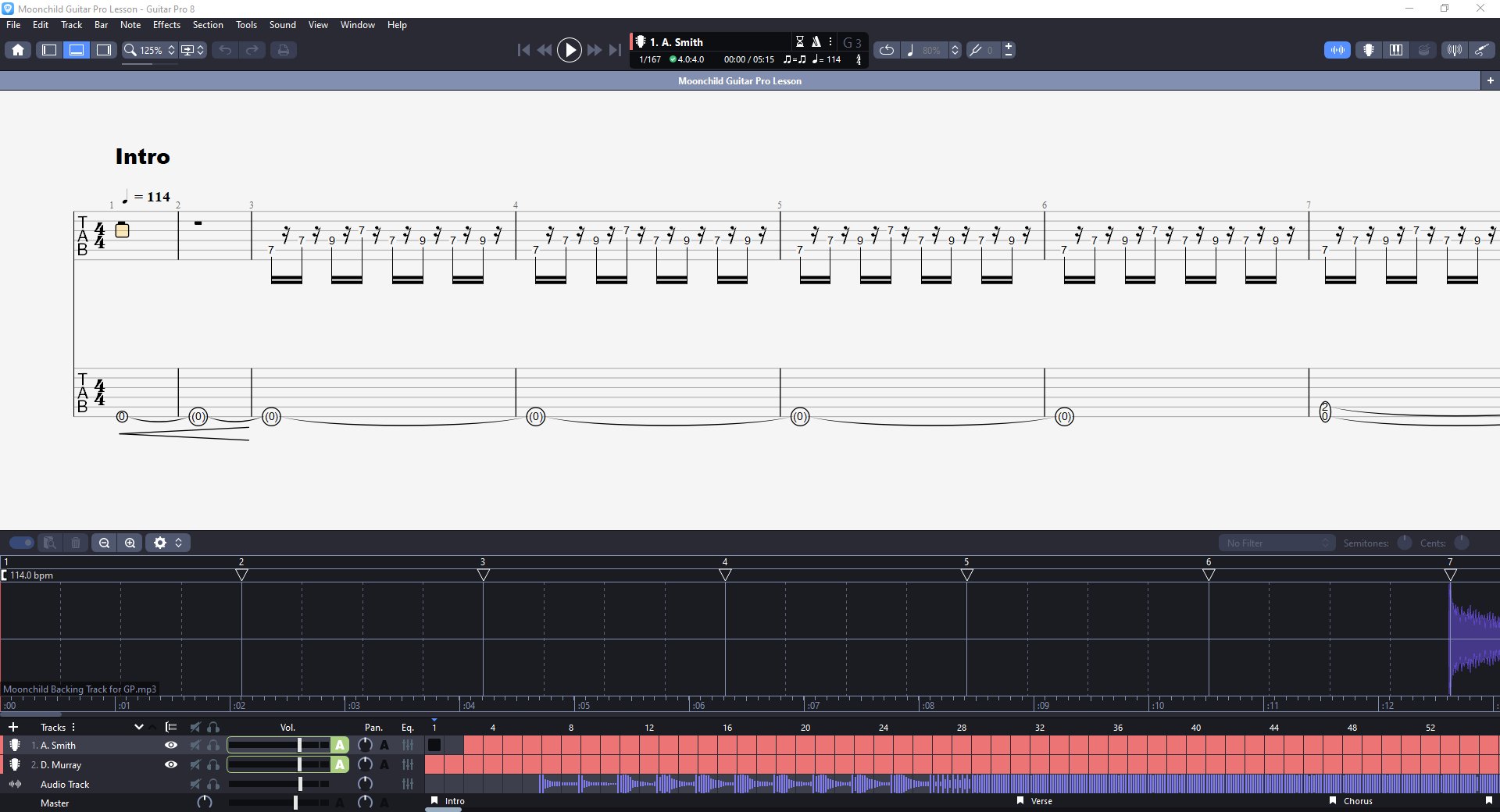Select the Moonchild Guitar Pro Lesson document tab

(740, 80)
